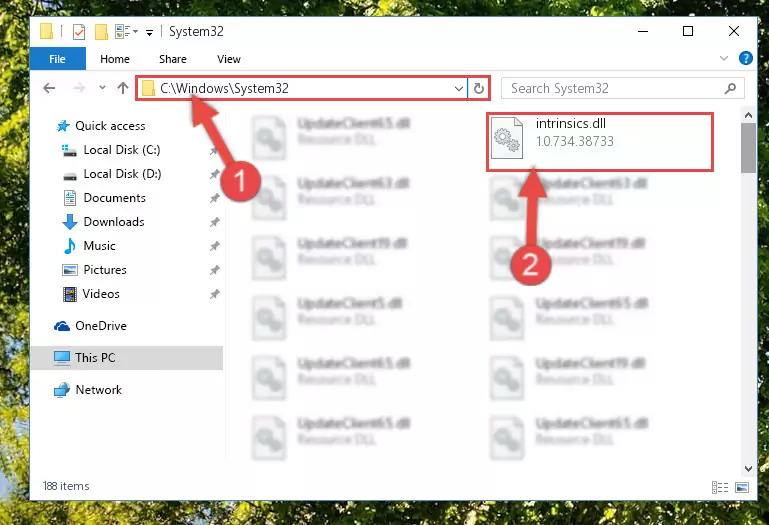Click the 188 items status text
The height and width of the screenshot is (525, 769).
66,486
